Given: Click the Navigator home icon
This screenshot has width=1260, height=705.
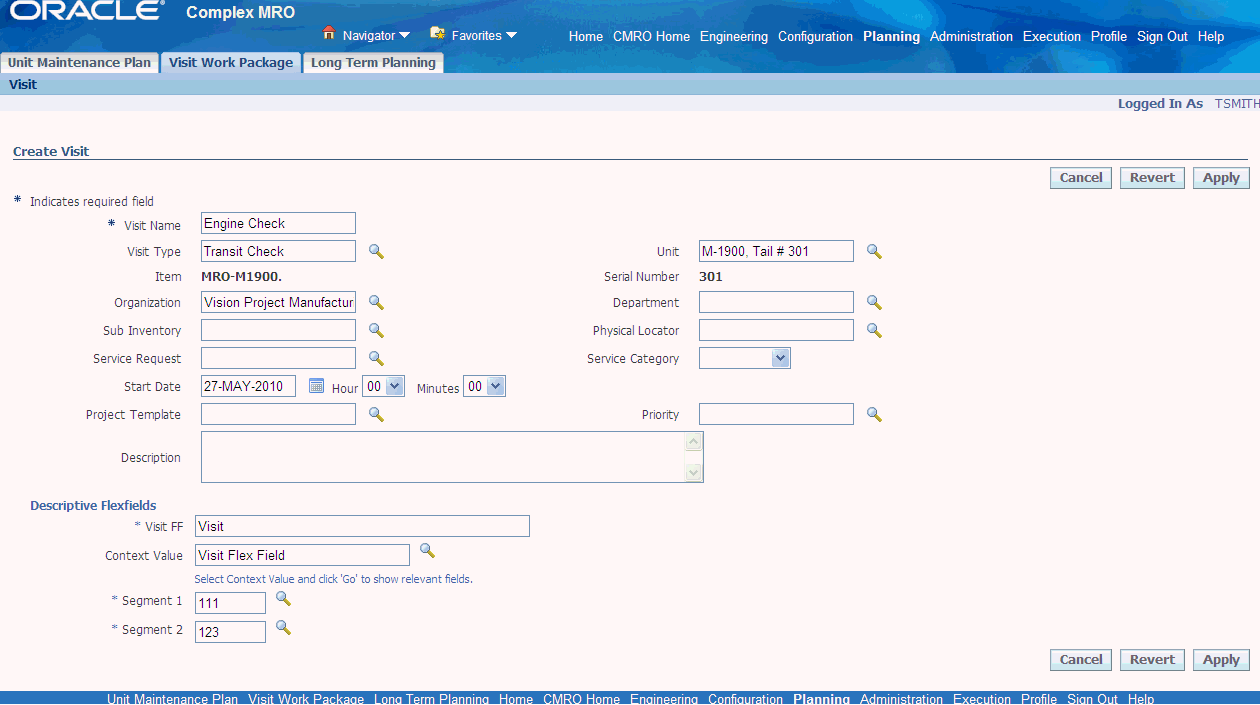Looking at the screenshot, I should [328, 33].
